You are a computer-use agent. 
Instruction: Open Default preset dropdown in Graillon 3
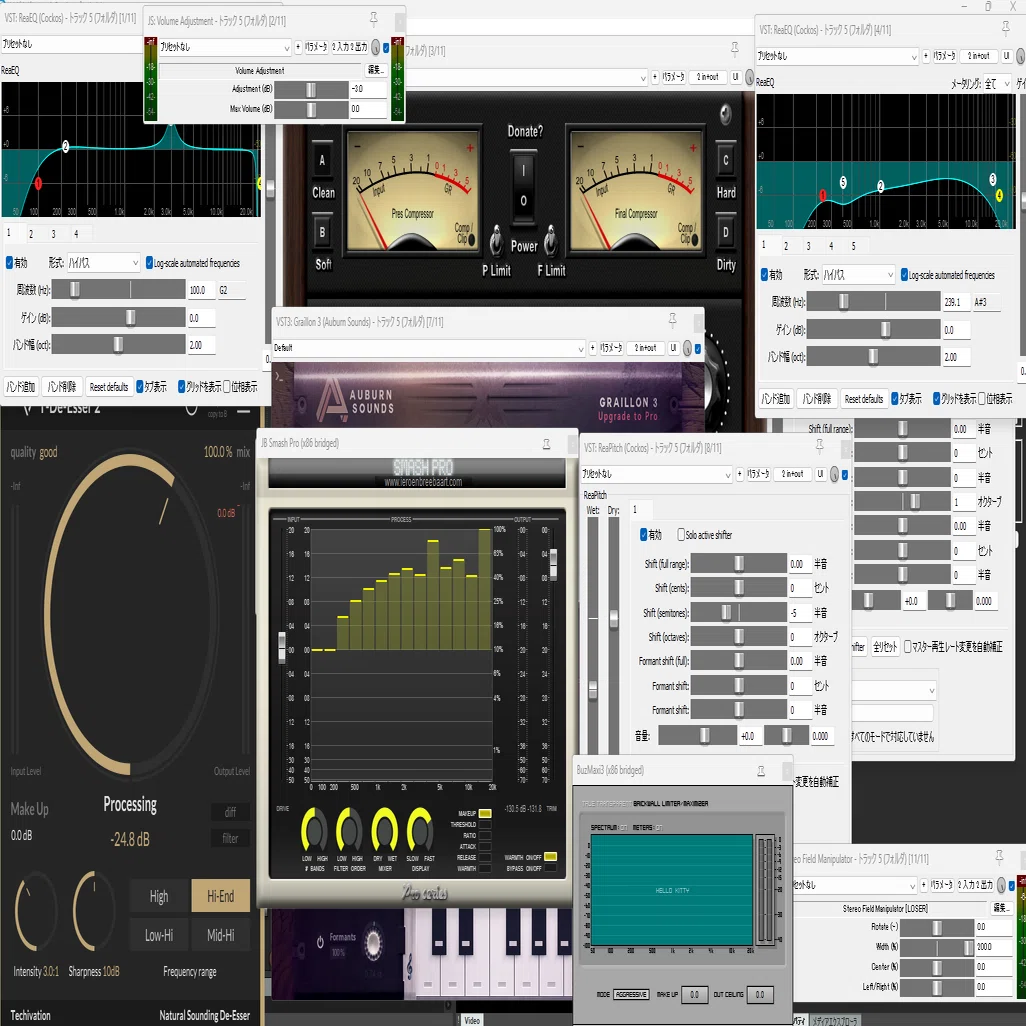click(429, 348)
